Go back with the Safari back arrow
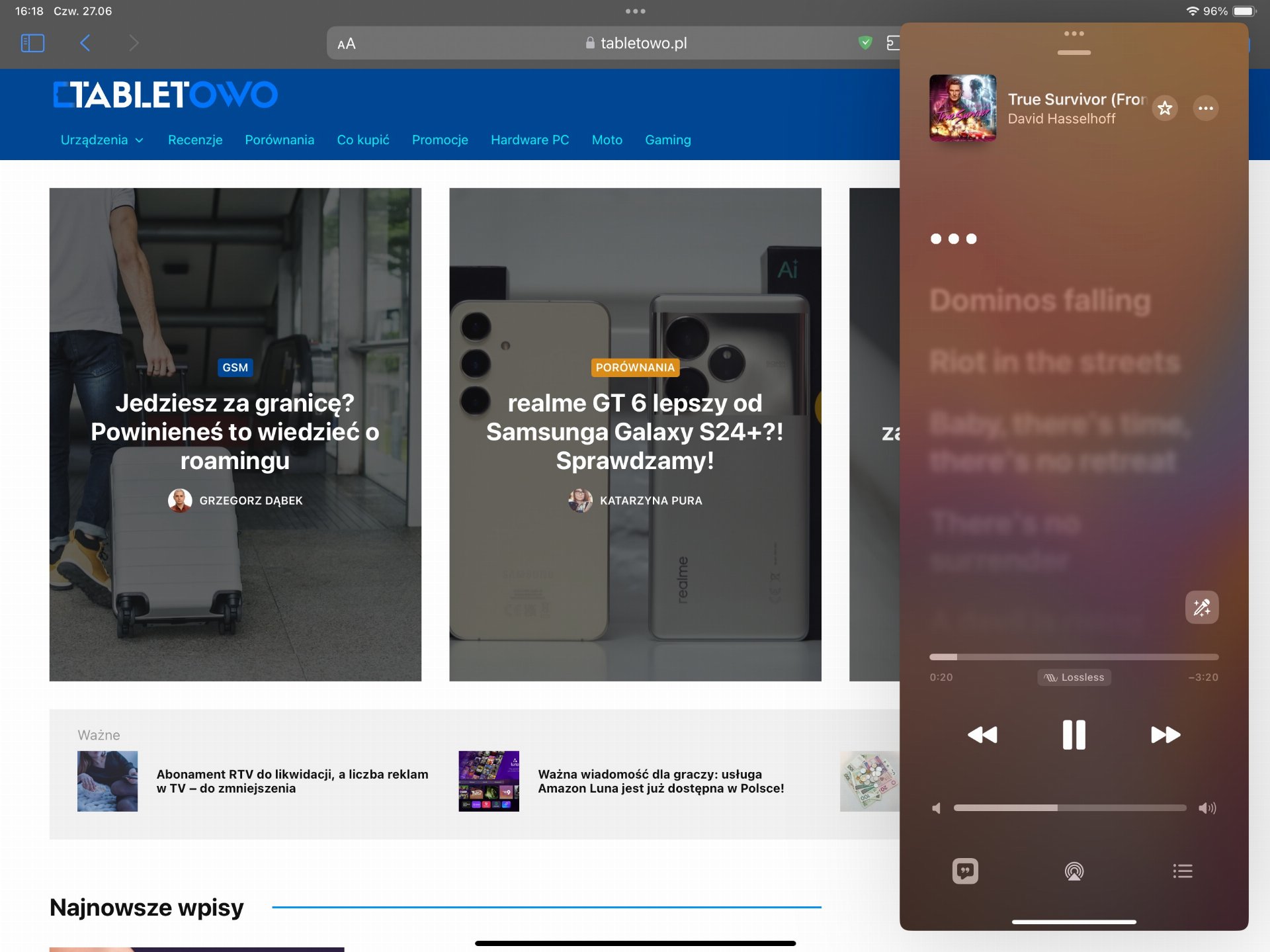The width and height of the screenshot is (1270, 952). tap(85, 43)
